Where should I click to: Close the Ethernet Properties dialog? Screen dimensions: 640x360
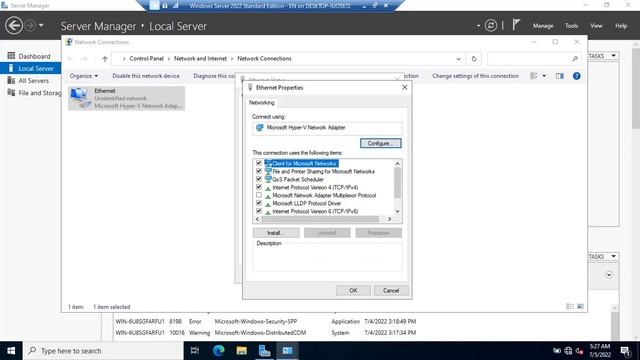coord(404,87)
